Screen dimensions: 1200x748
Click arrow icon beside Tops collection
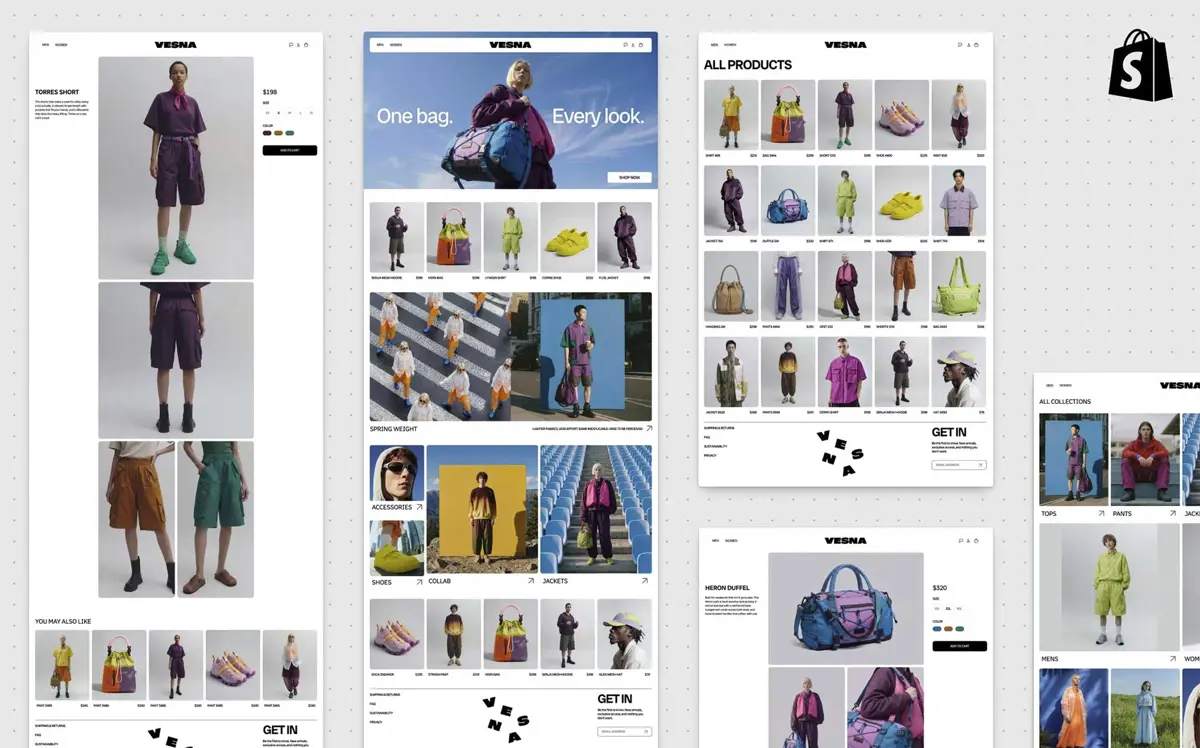coord(1101,513)
